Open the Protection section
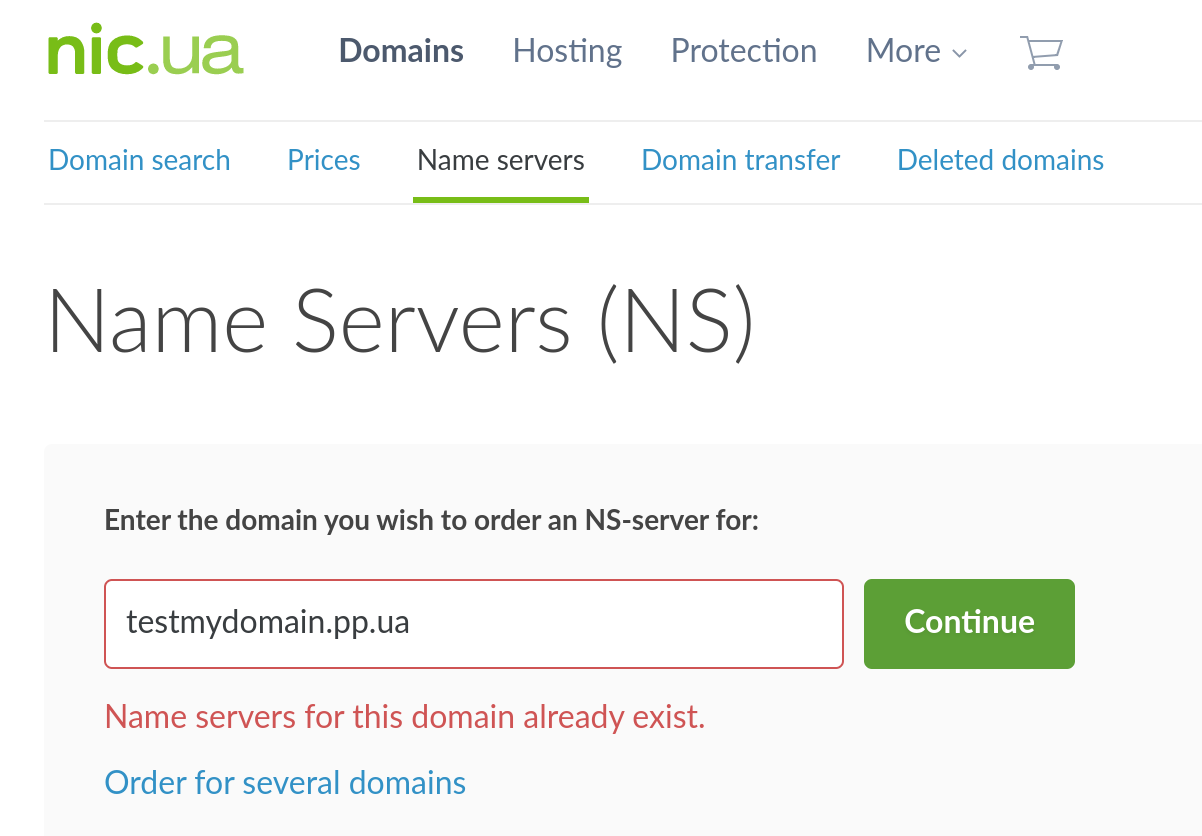1202x836 pixels. click(743, 51)
